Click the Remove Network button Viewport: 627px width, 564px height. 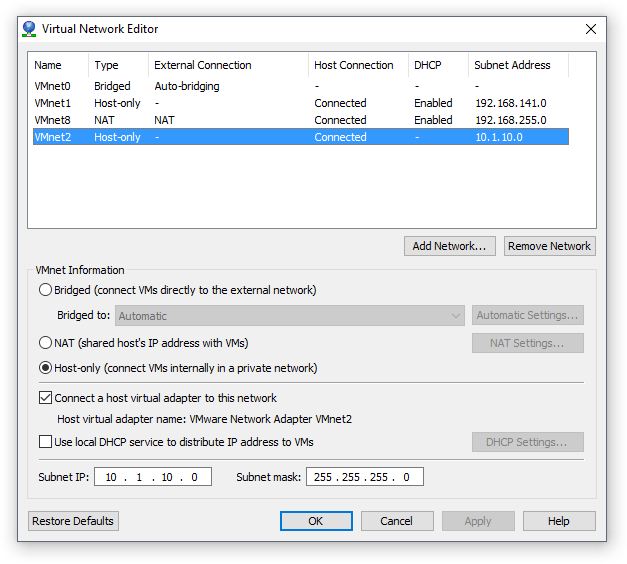(549, 246)
